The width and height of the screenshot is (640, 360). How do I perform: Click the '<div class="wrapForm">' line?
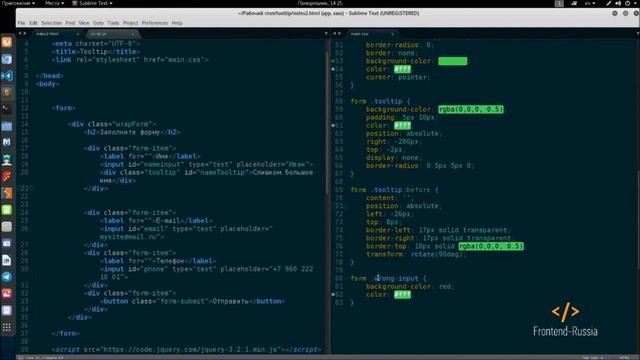click(x=112, y=124)
